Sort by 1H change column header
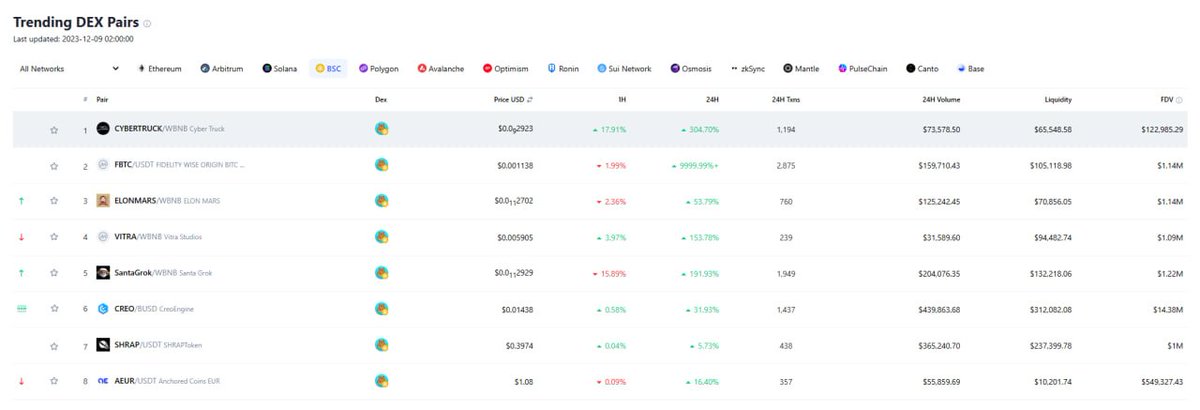This screenshot has width=1200, height=410. click(622, 100)
